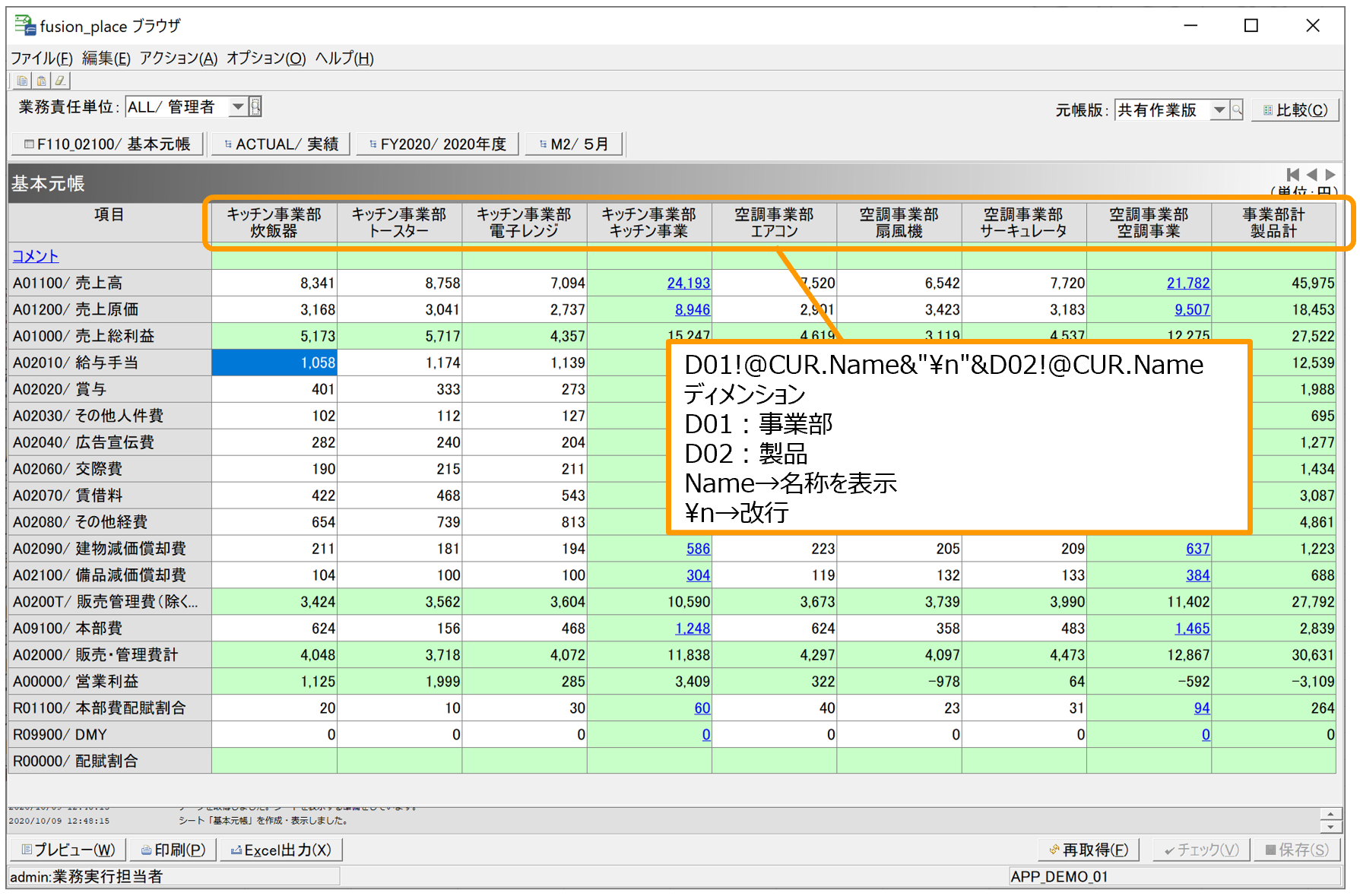Select the R00000/配賦割合 row label

click(x=109, y=761)
